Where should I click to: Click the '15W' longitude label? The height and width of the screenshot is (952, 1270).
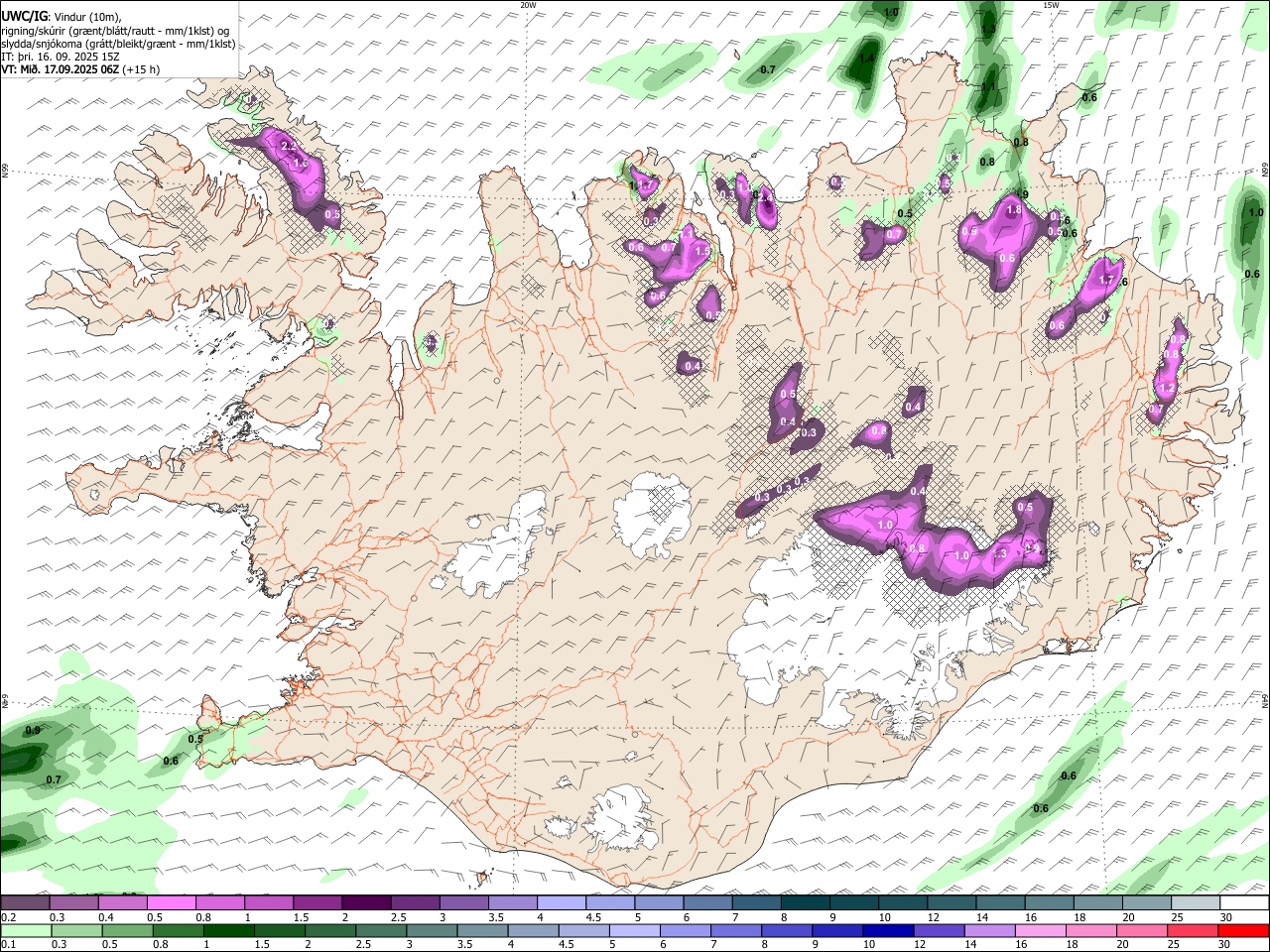[1051, 5]
